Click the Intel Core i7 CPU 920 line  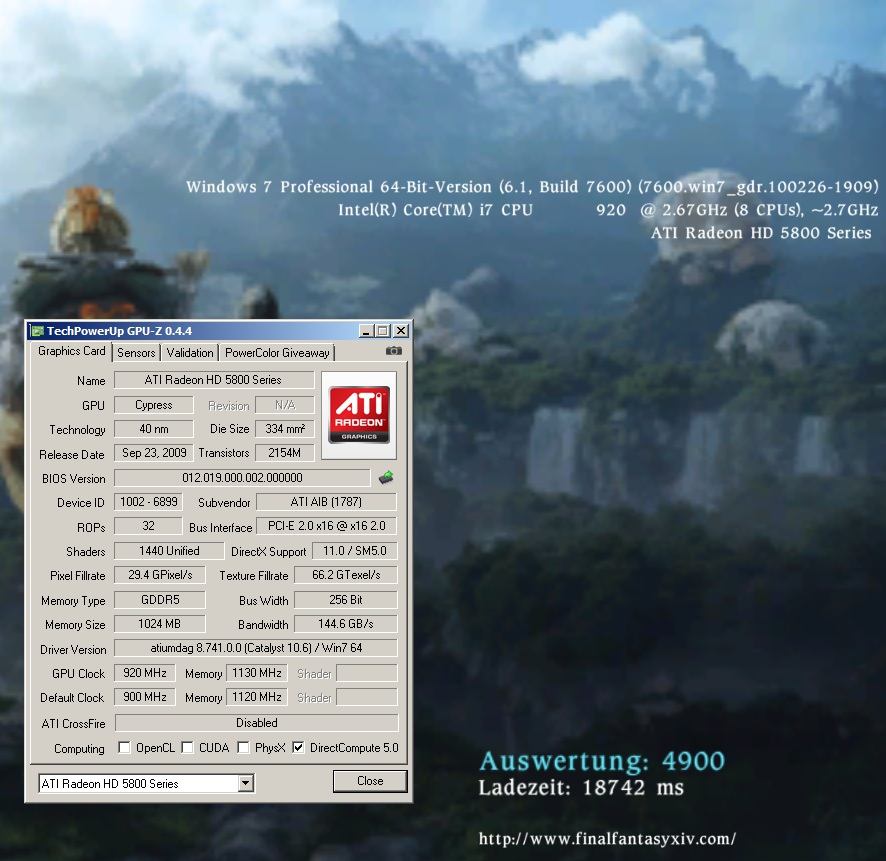[x=608, y=210]
